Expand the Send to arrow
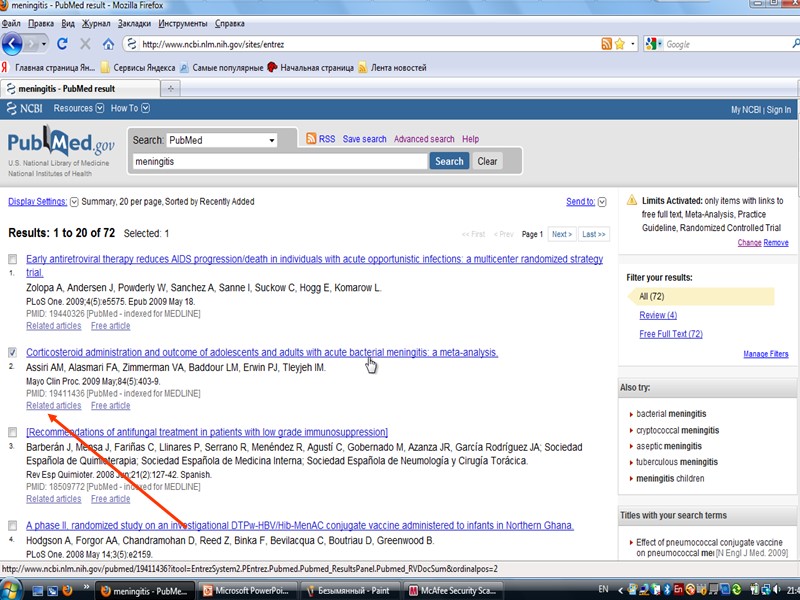This screenshot has width=800, height=600. 602,202
